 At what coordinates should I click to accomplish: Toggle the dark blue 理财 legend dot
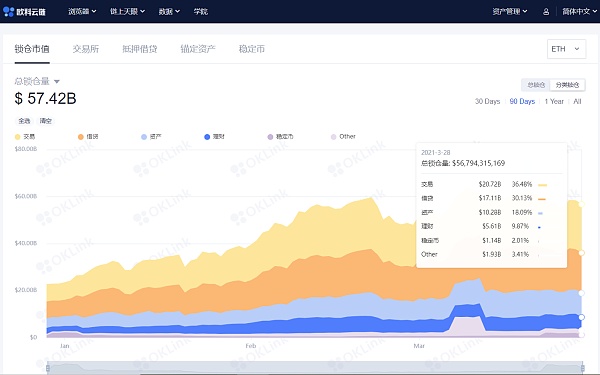(x=207, y=137)
